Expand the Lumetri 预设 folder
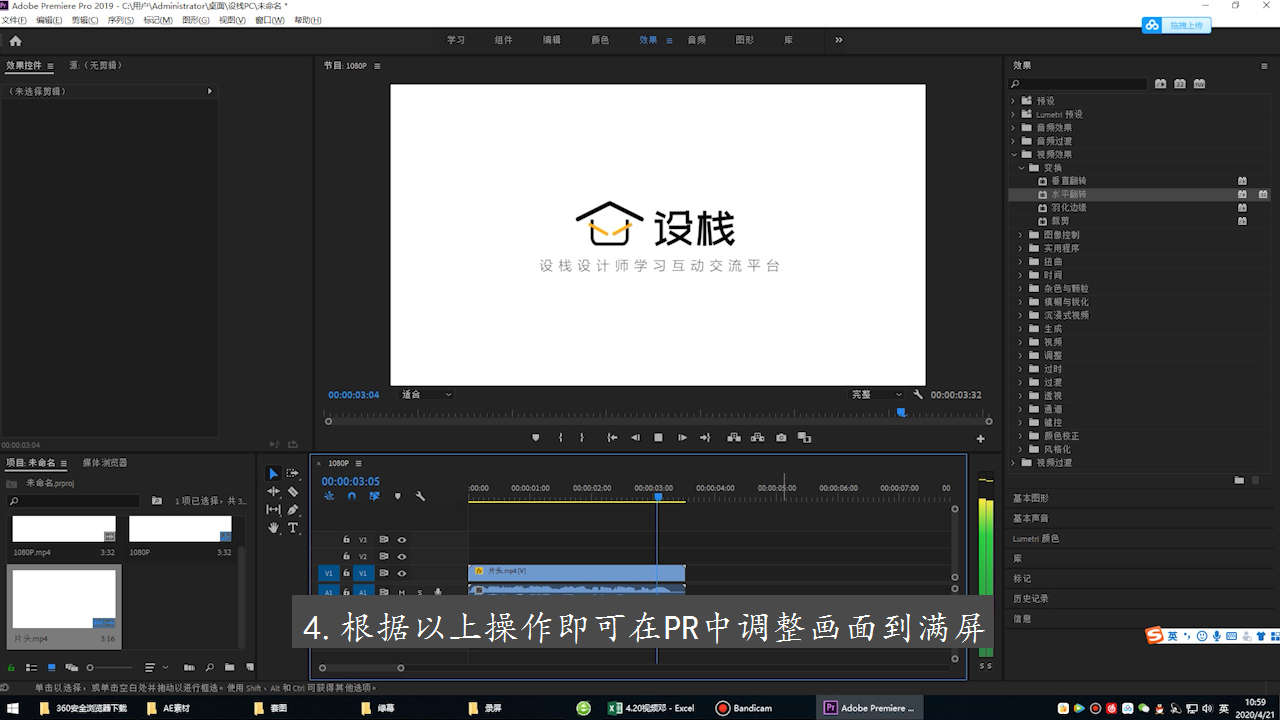The width and height of the screenshot is (1280, 720). [x=1013, y=114]
